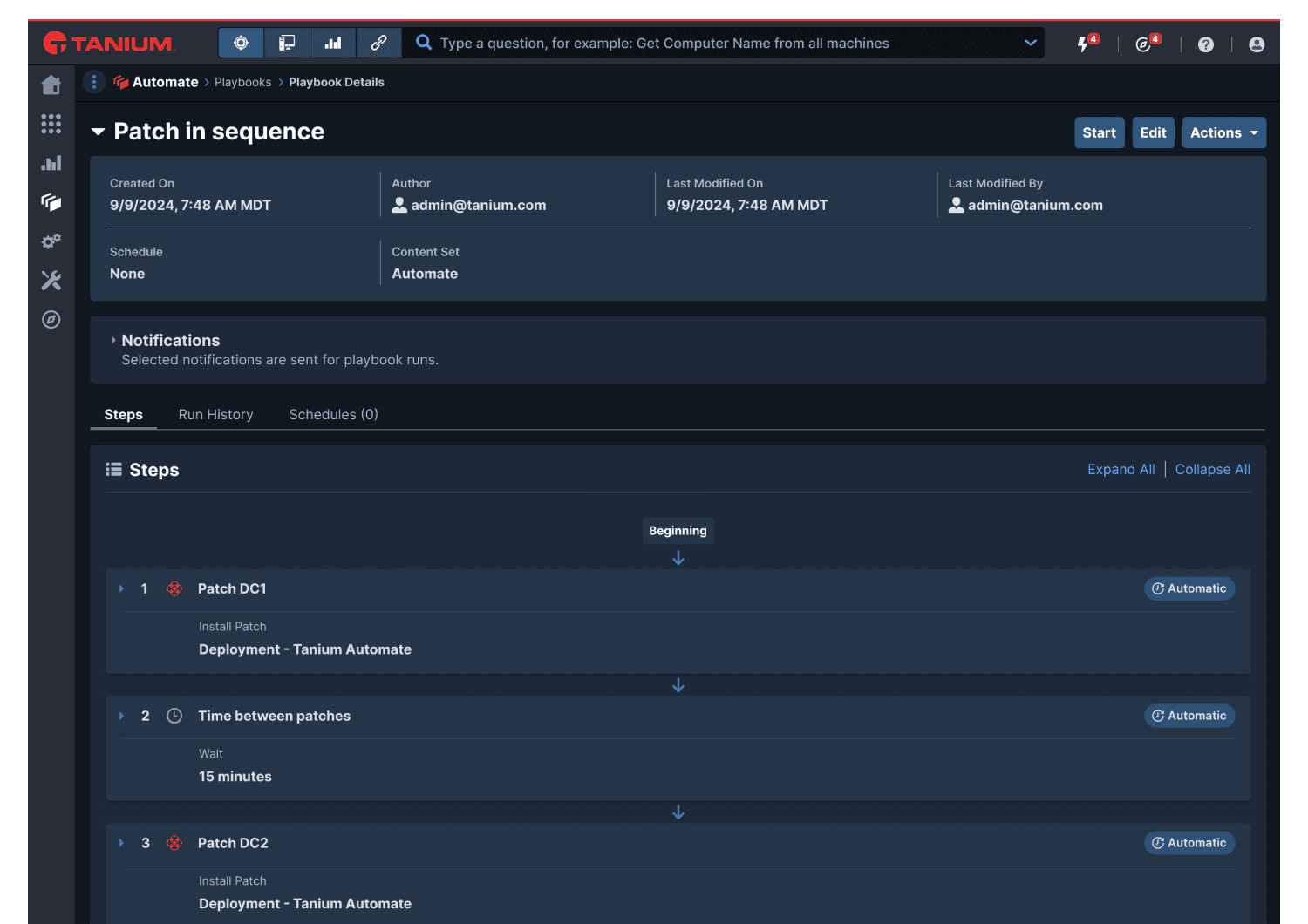The width and height of the screenshot is (1308, 924).
Task: Open the three-dot menu beside Automate breadcrumb
Action: pyautogui.click(x=94, y=82)
